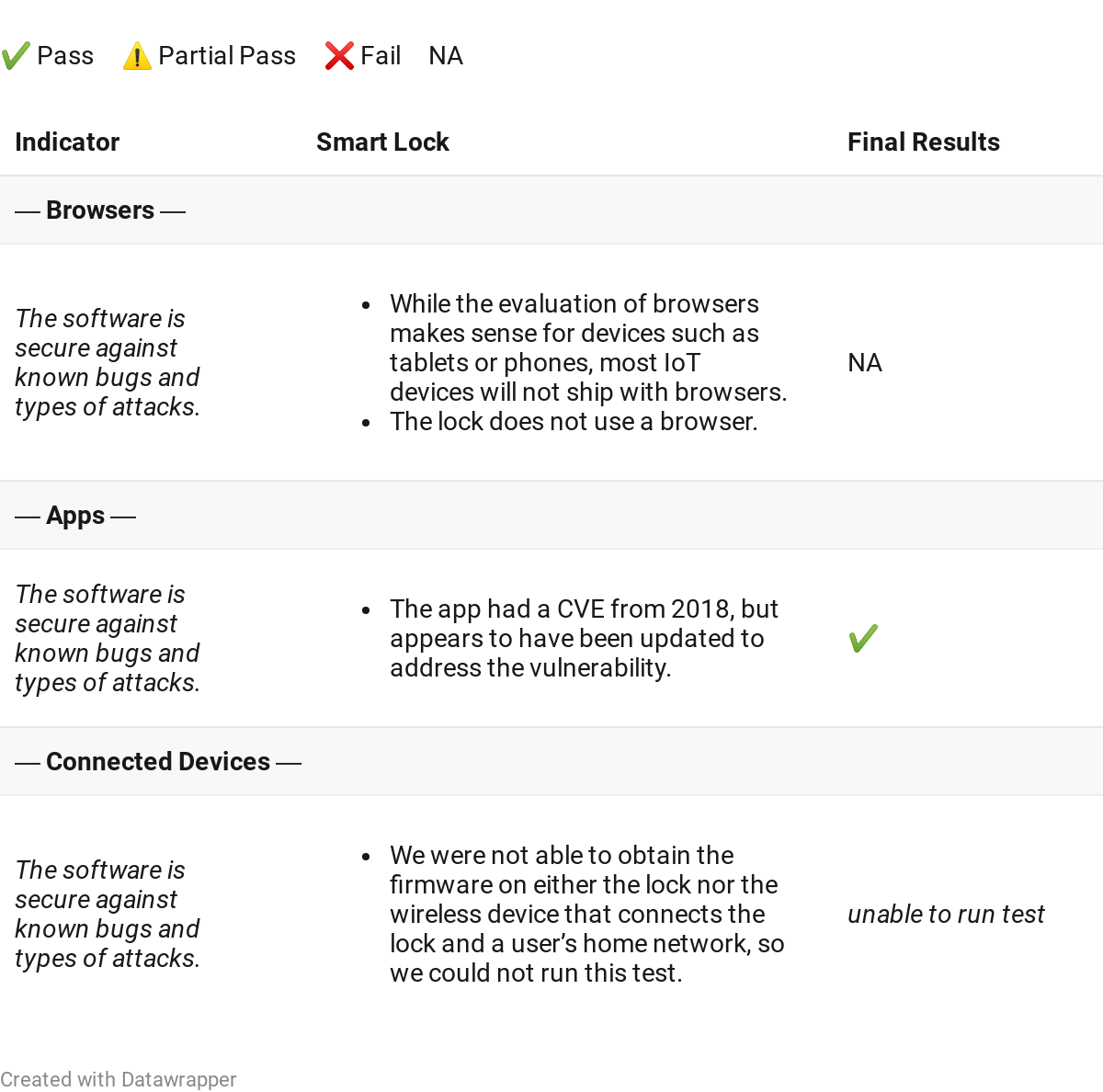The image size is (1103, 1092).
Task: Click the 'unable to run test' result
Action: (x=946, y=914)
